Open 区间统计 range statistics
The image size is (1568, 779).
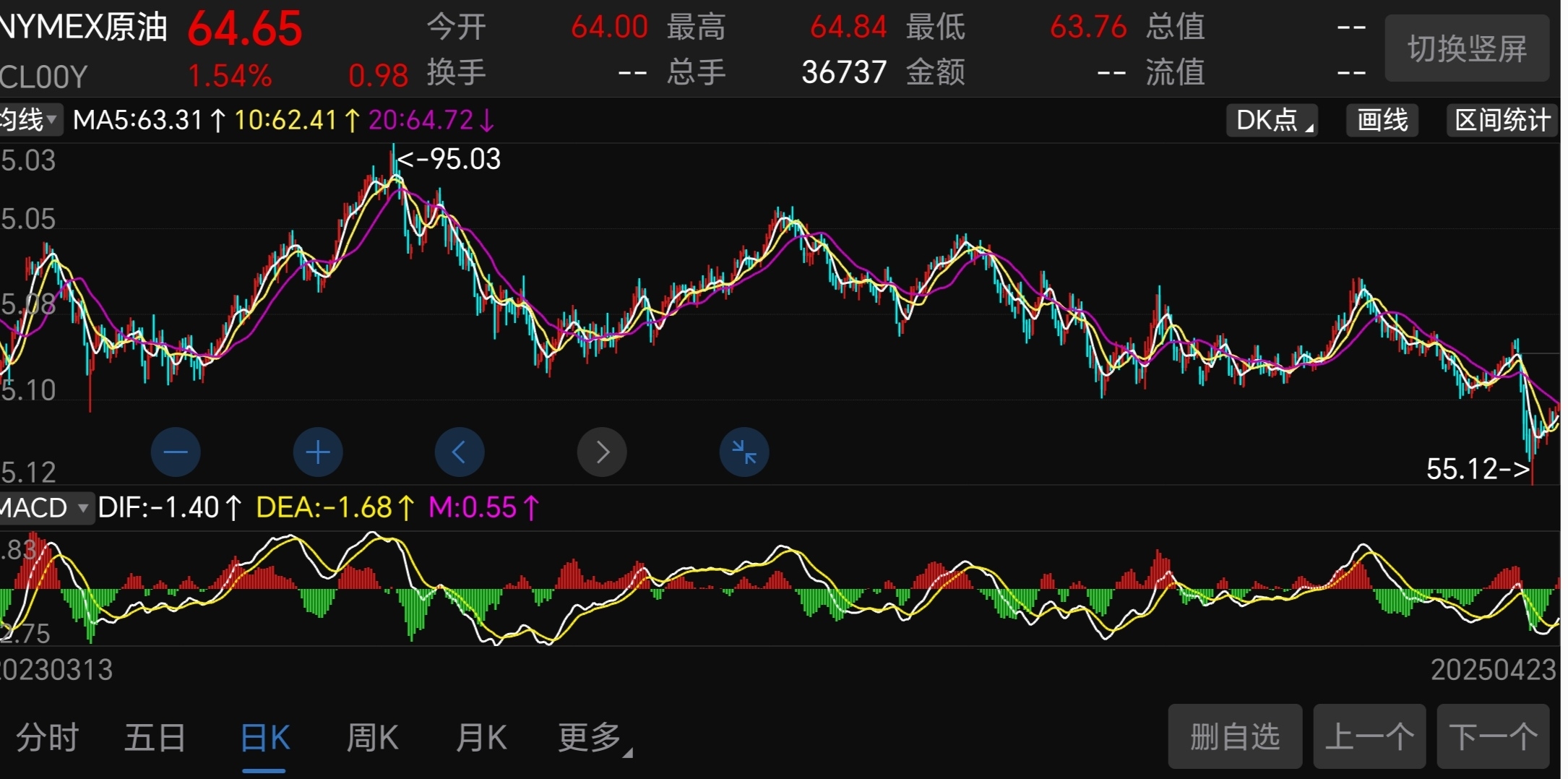coord(1502,120)
